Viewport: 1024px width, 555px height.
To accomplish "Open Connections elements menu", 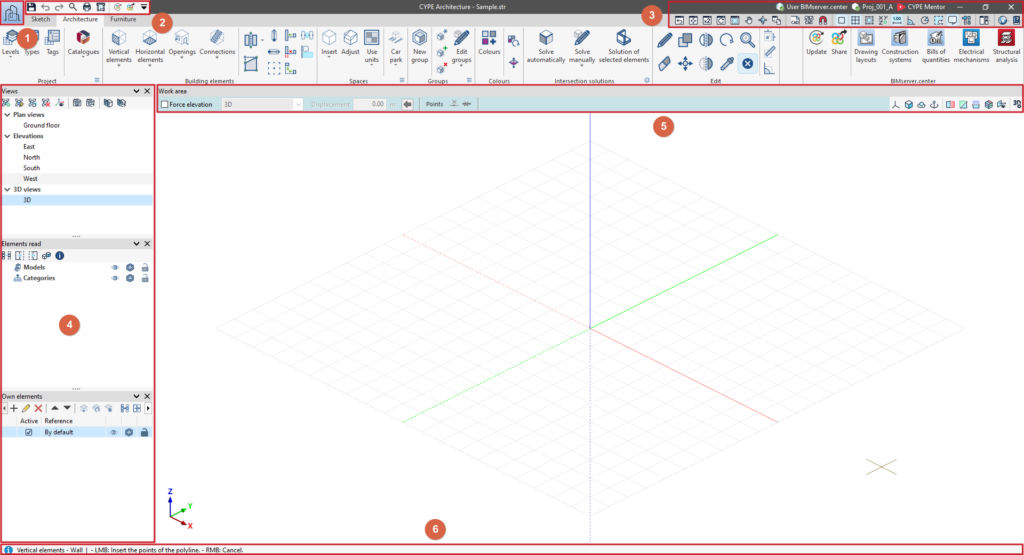I will (x=217, y=44).
